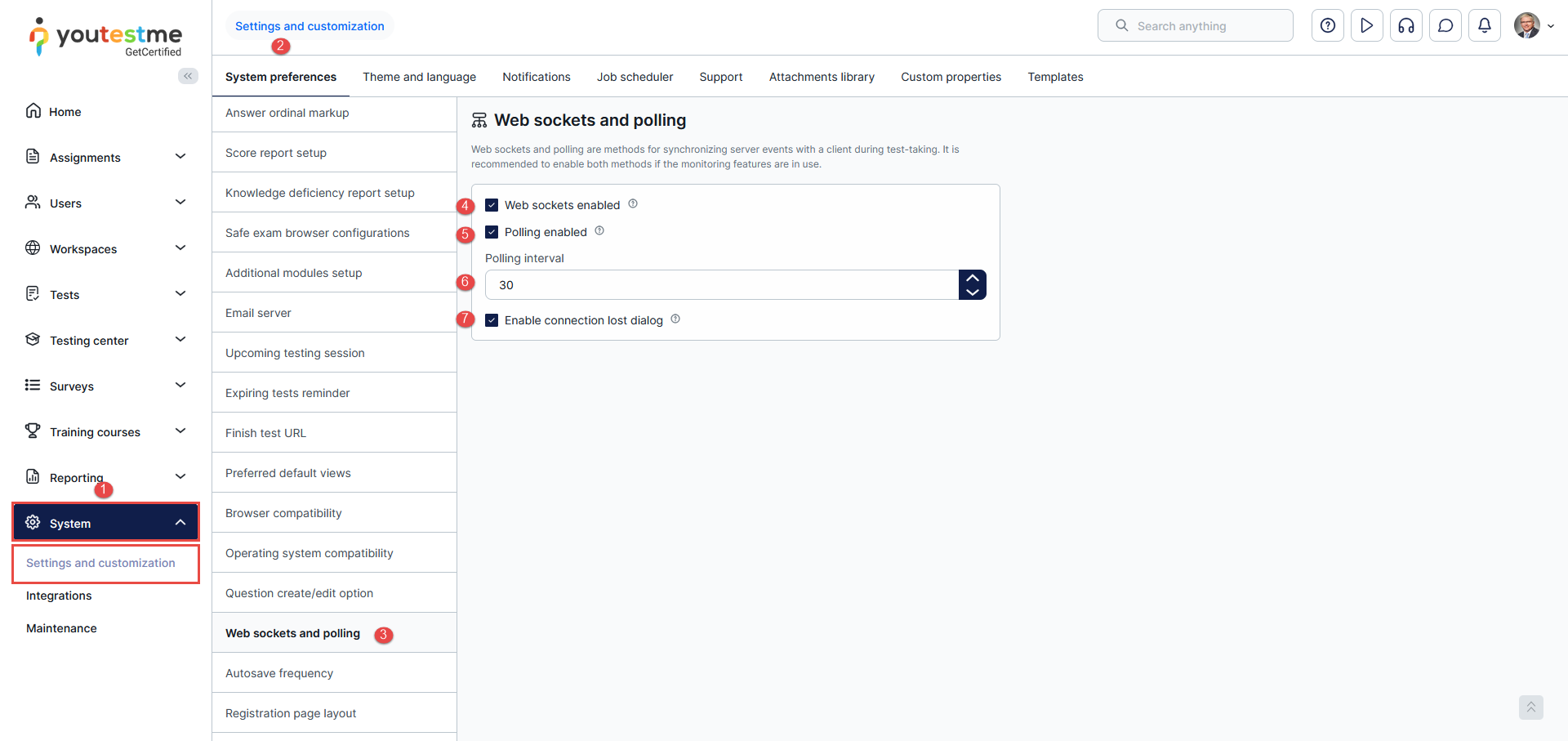
Task: Disable Enable connection lost dialog checkbox
Action: click(492, 320)
